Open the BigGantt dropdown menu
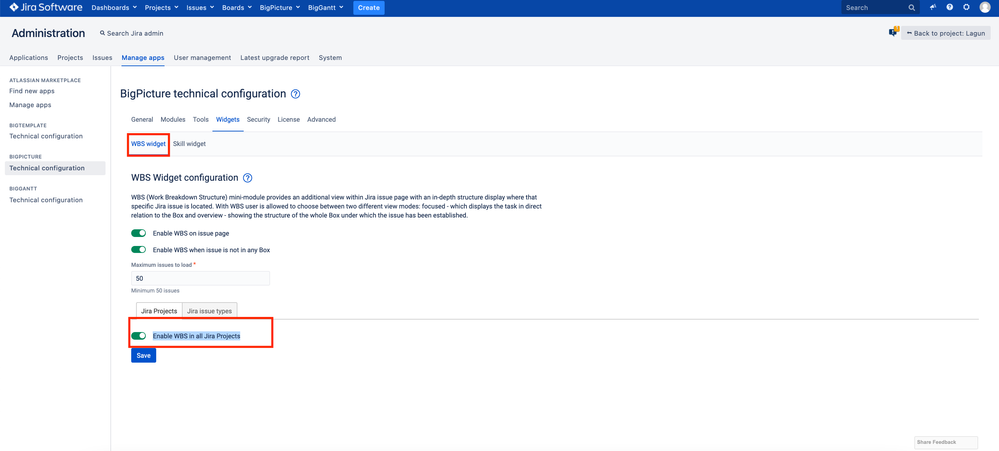The width and height of the screenshot is (999, 451). pyautogui.click(x=325, y=8)
